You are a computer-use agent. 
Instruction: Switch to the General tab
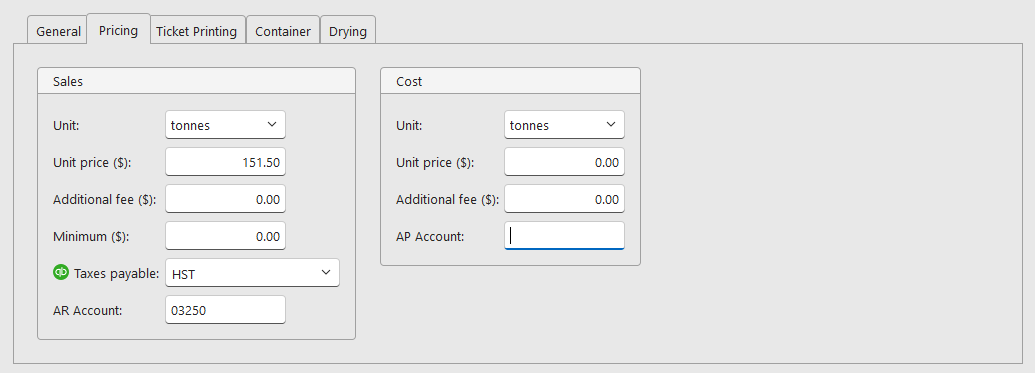[x=58, y=31]
